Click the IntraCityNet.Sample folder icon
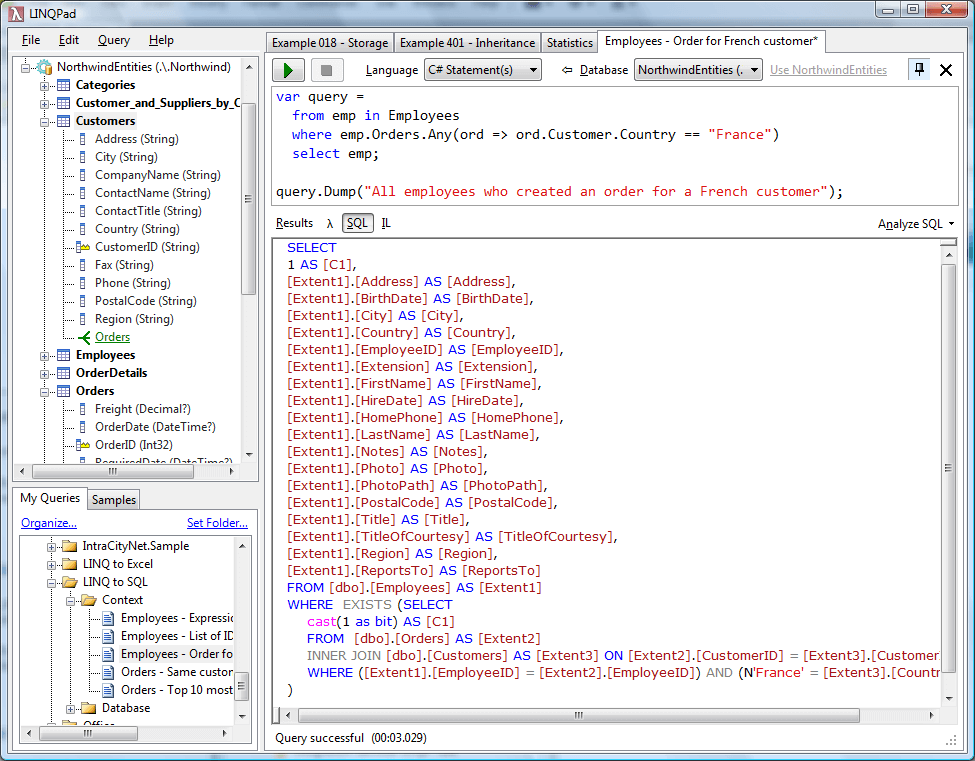The height and width of the screenshot is (761, 975). pos(70,547)
